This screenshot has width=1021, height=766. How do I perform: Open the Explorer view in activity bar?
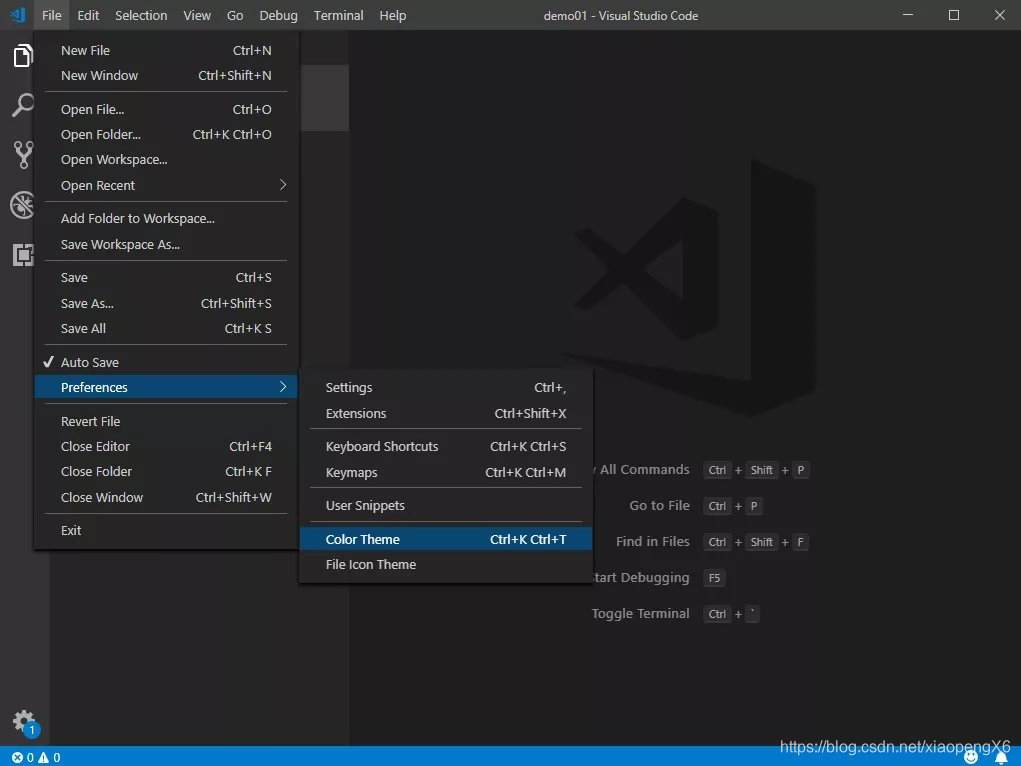[x=23, y=56]
